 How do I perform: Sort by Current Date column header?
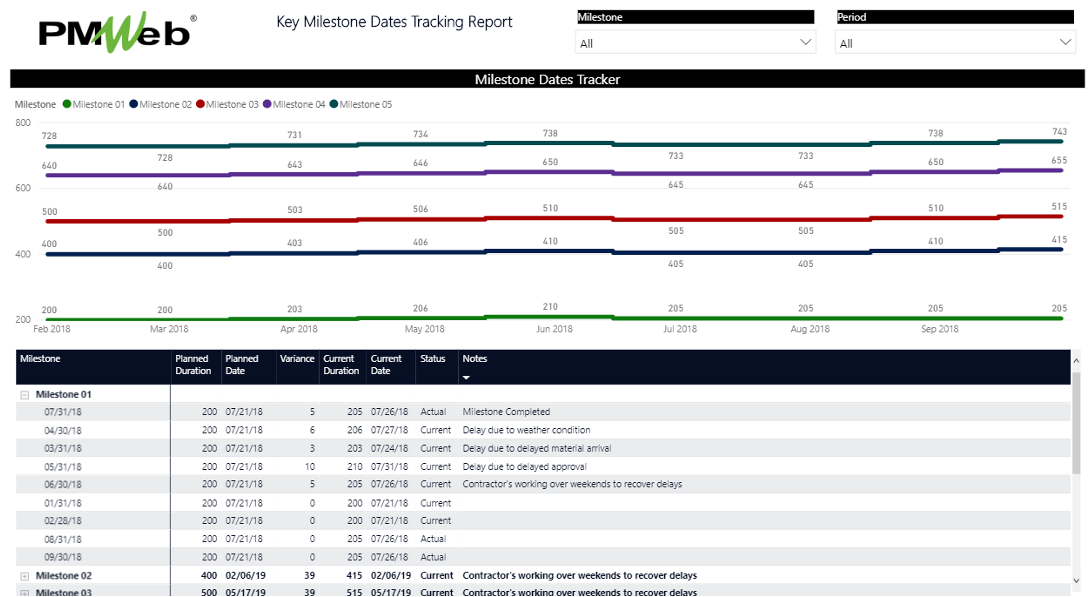click(x=386, y=365)
